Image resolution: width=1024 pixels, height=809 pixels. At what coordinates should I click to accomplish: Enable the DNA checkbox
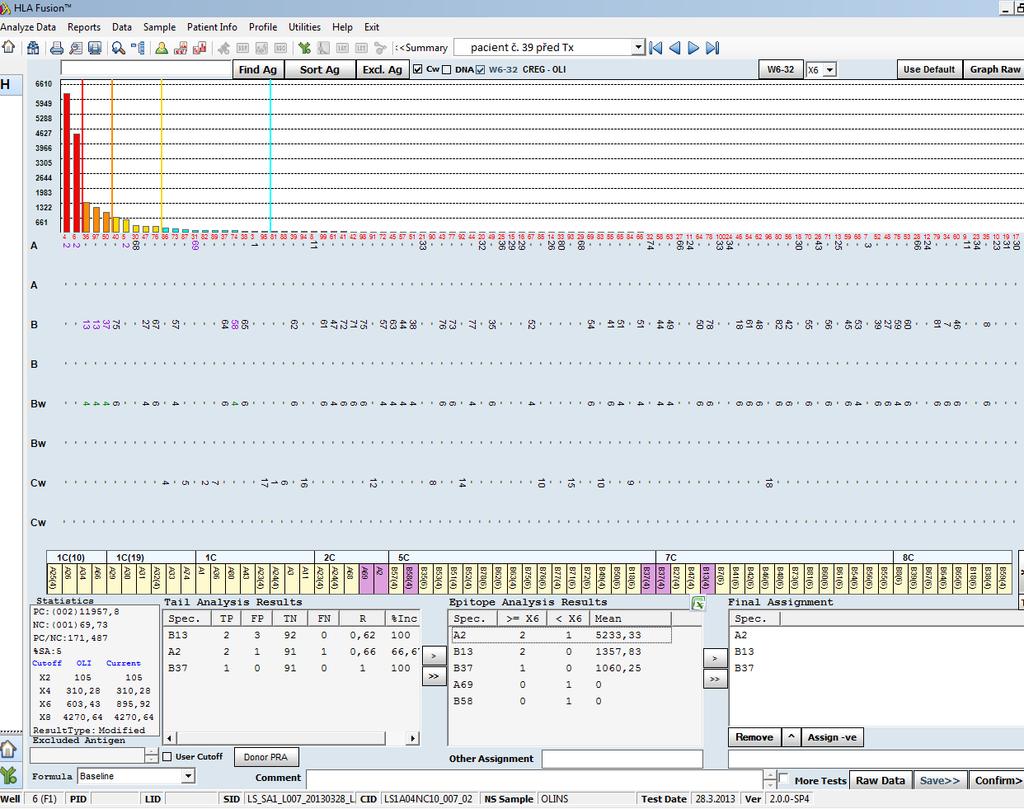447,69
